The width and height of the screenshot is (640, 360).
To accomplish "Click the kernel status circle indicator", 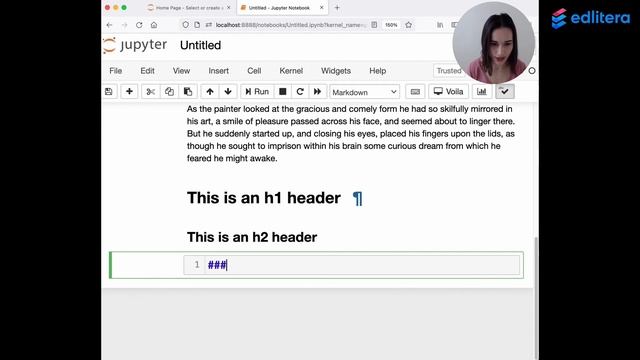I will (532, 71).
